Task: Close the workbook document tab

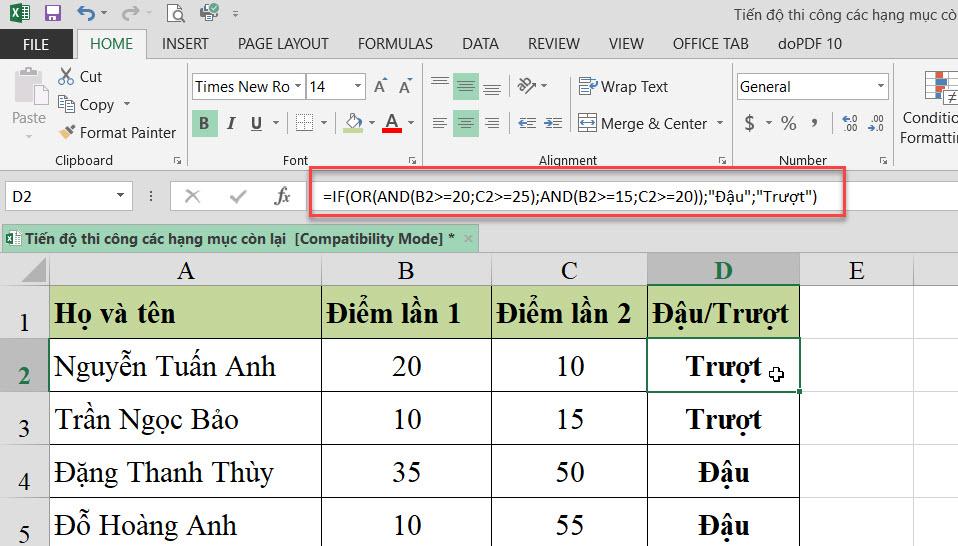Action: [468, 239]
